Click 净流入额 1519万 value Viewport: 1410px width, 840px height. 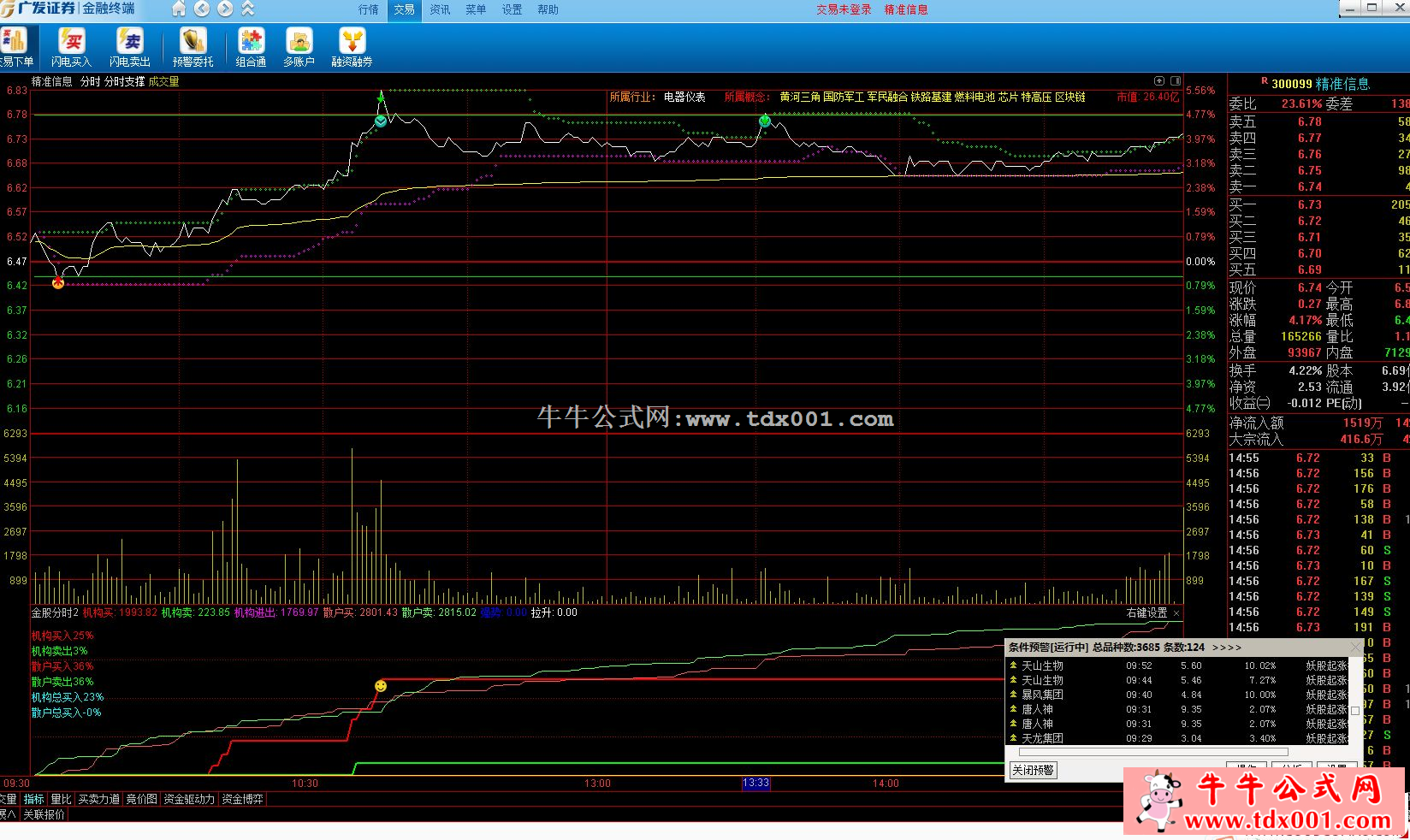pos(1362,423)
